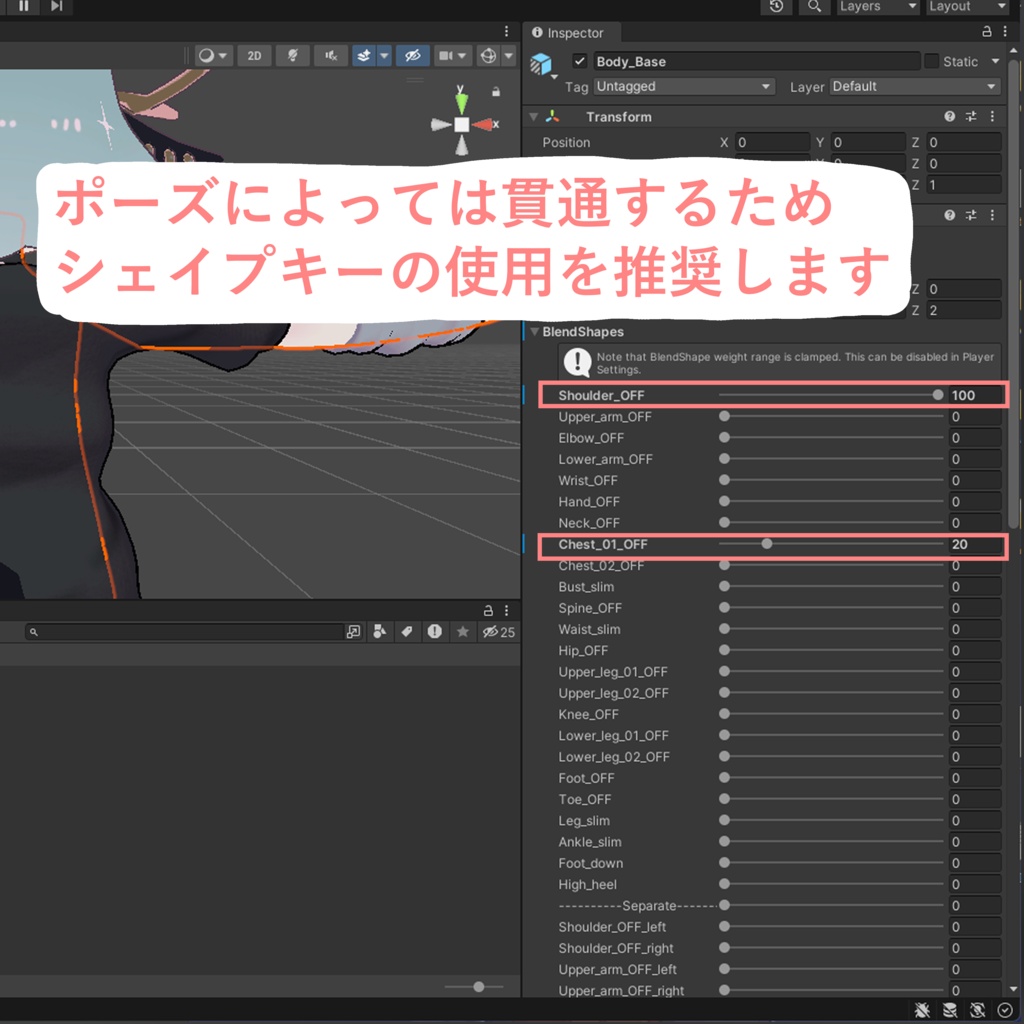Open three-dot menu of second component
Image resolution: width=1024 pixels, height=1024 pixels.
coord(993,216)
